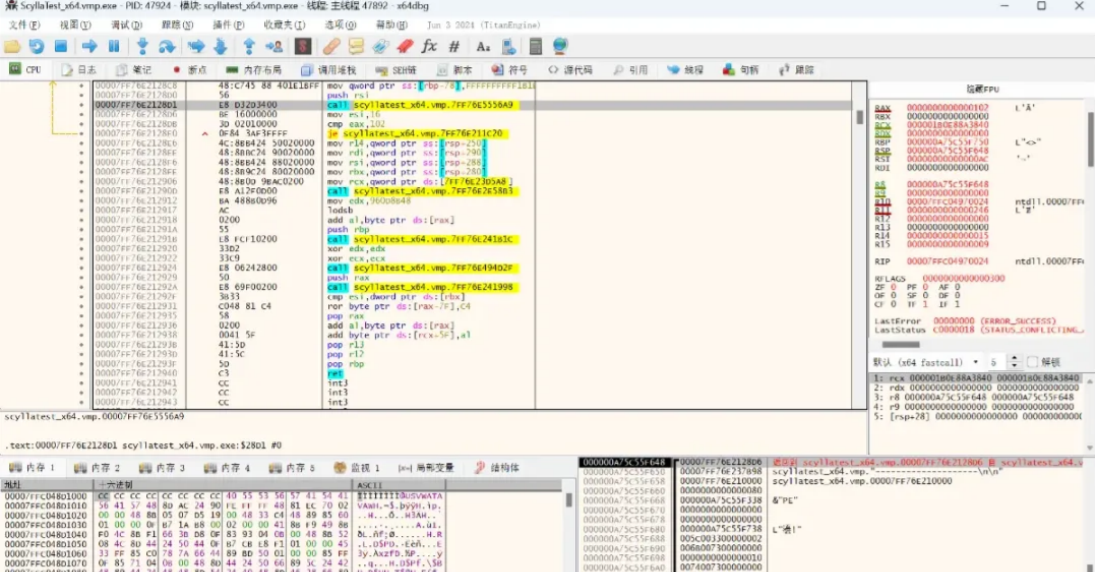Open the 跟踪 (Trace) menu
Screen dimensions: 1095x572
(177, 24)
